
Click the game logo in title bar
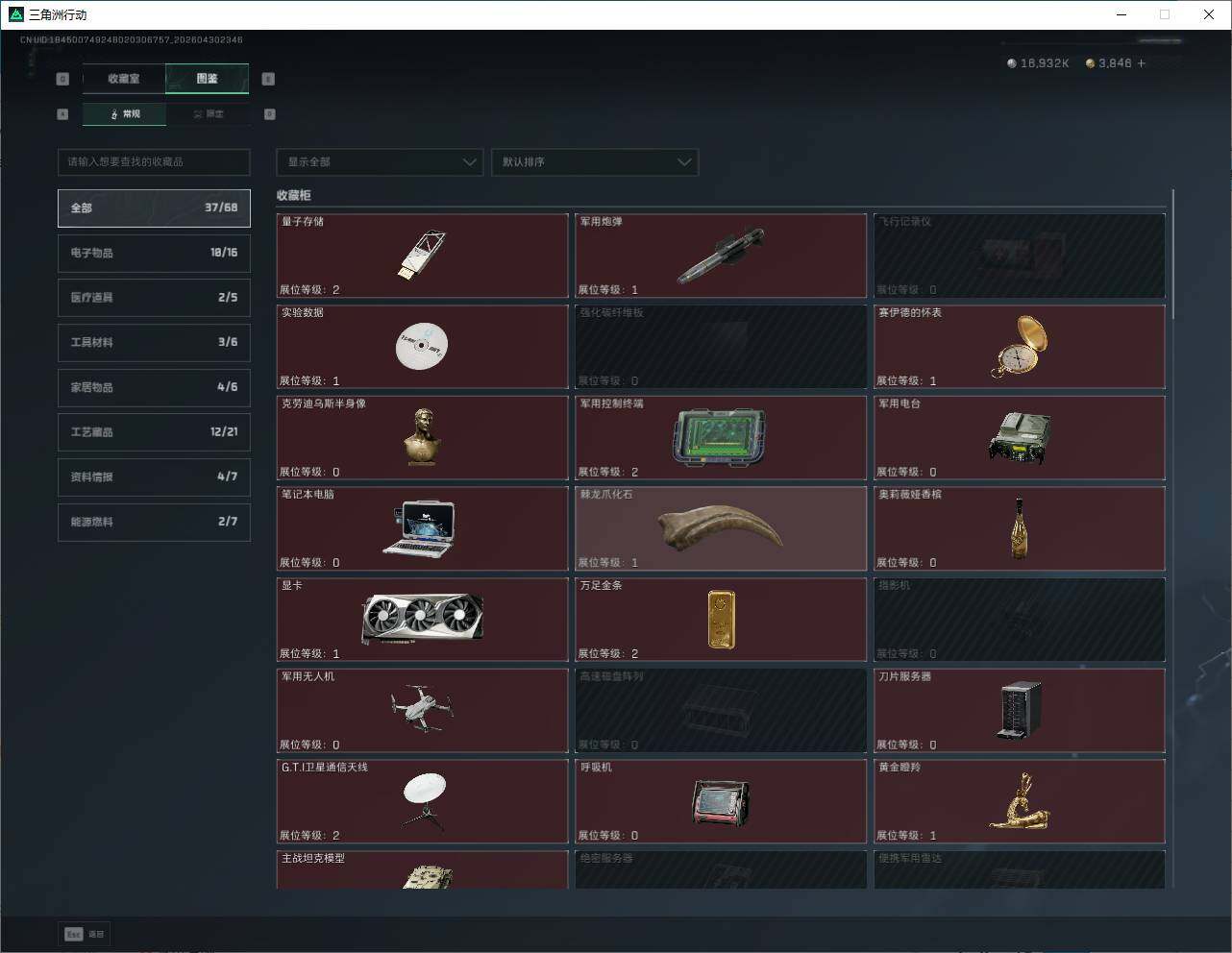coord(15,14)
